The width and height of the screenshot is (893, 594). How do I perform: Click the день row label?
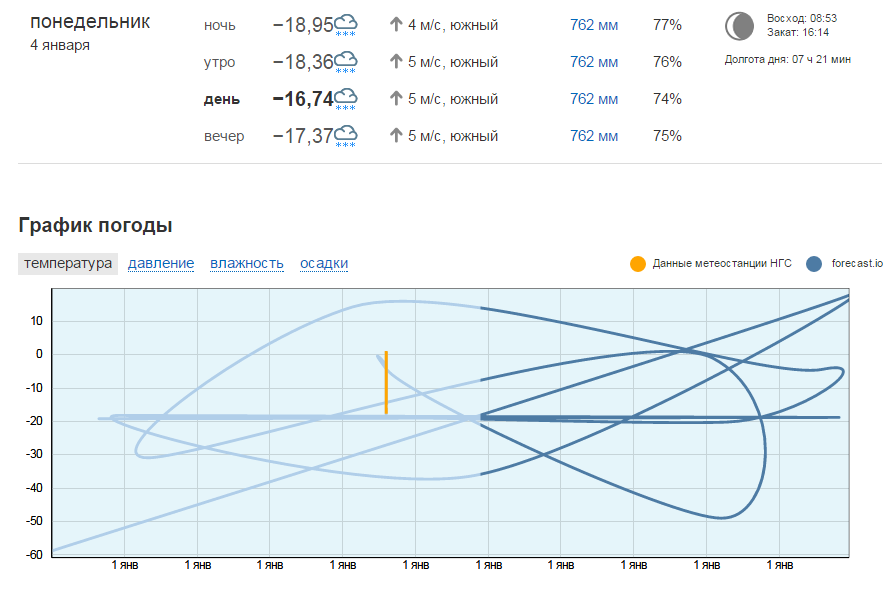tap(222, 100)
